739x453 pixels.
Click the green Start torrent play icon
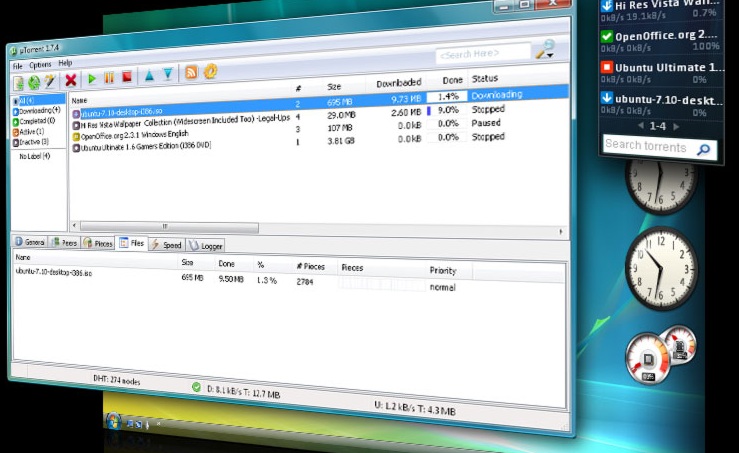(x=92, y=79)
